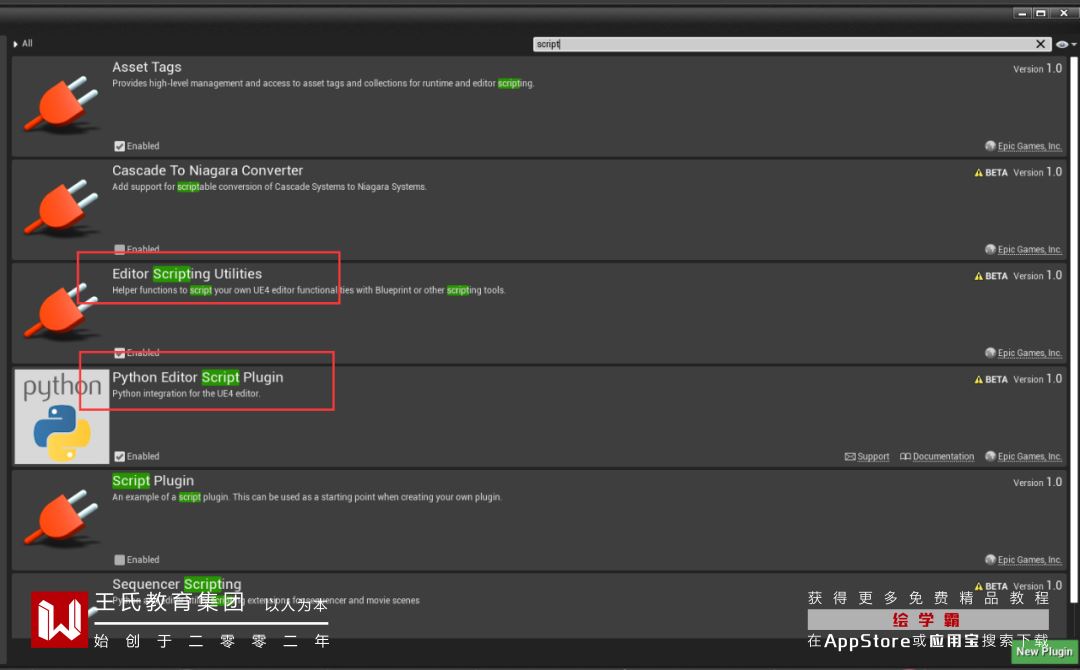
Task: Expand the All category arrow
Action: pos(16,44)
